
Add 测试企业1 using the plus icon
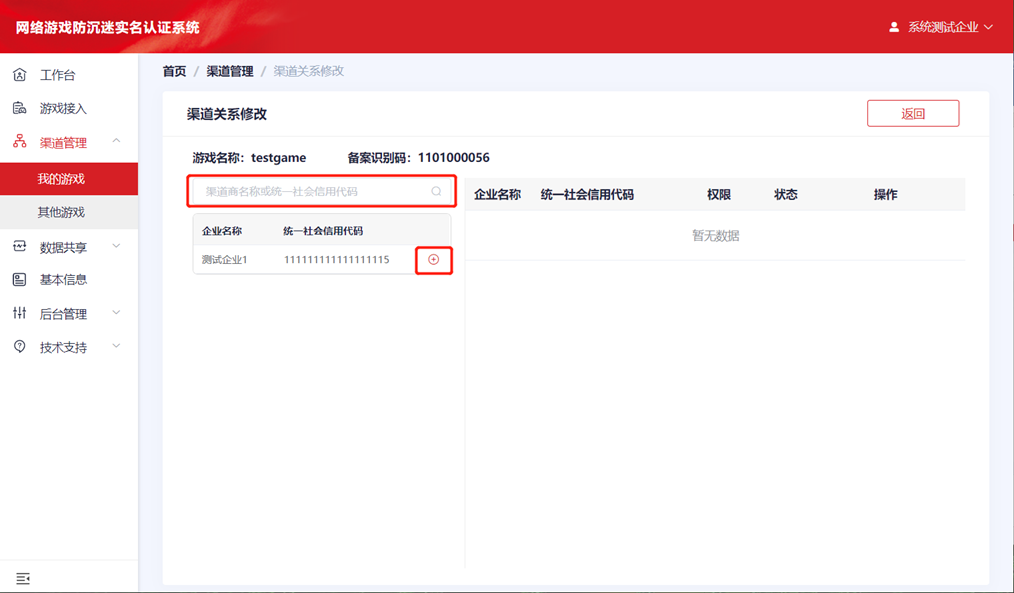tap(433, 259)
